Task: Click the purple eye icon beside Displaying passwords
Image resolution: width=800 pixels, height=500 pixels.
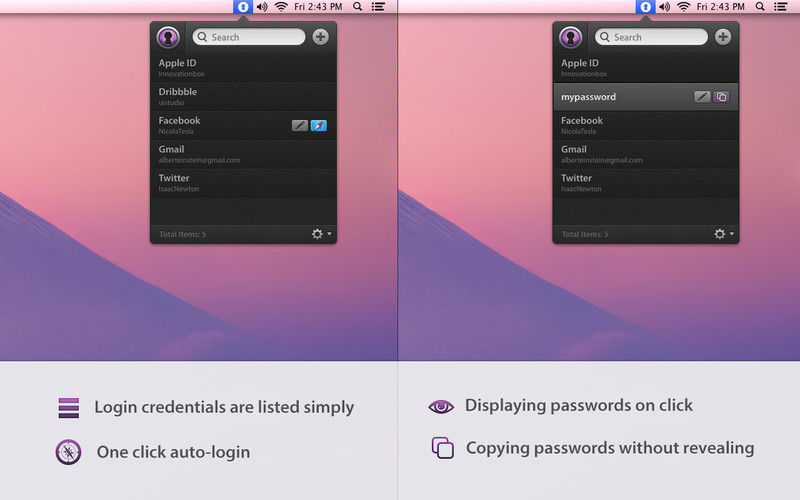Action: point(441,407)
